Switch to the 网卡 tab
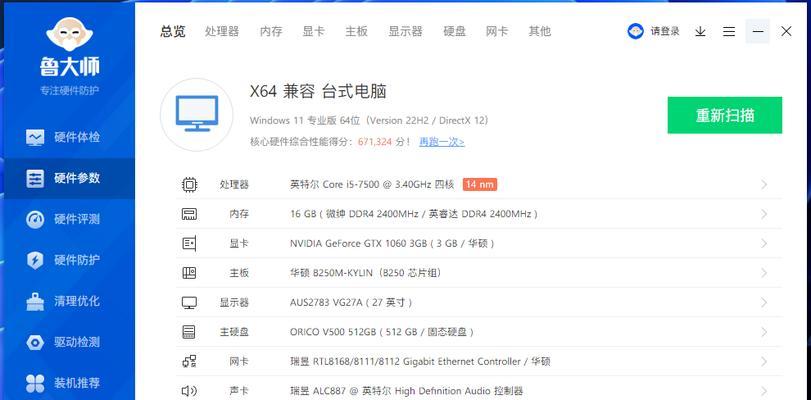This screenshot has width=811, height=400. point(497,32)
